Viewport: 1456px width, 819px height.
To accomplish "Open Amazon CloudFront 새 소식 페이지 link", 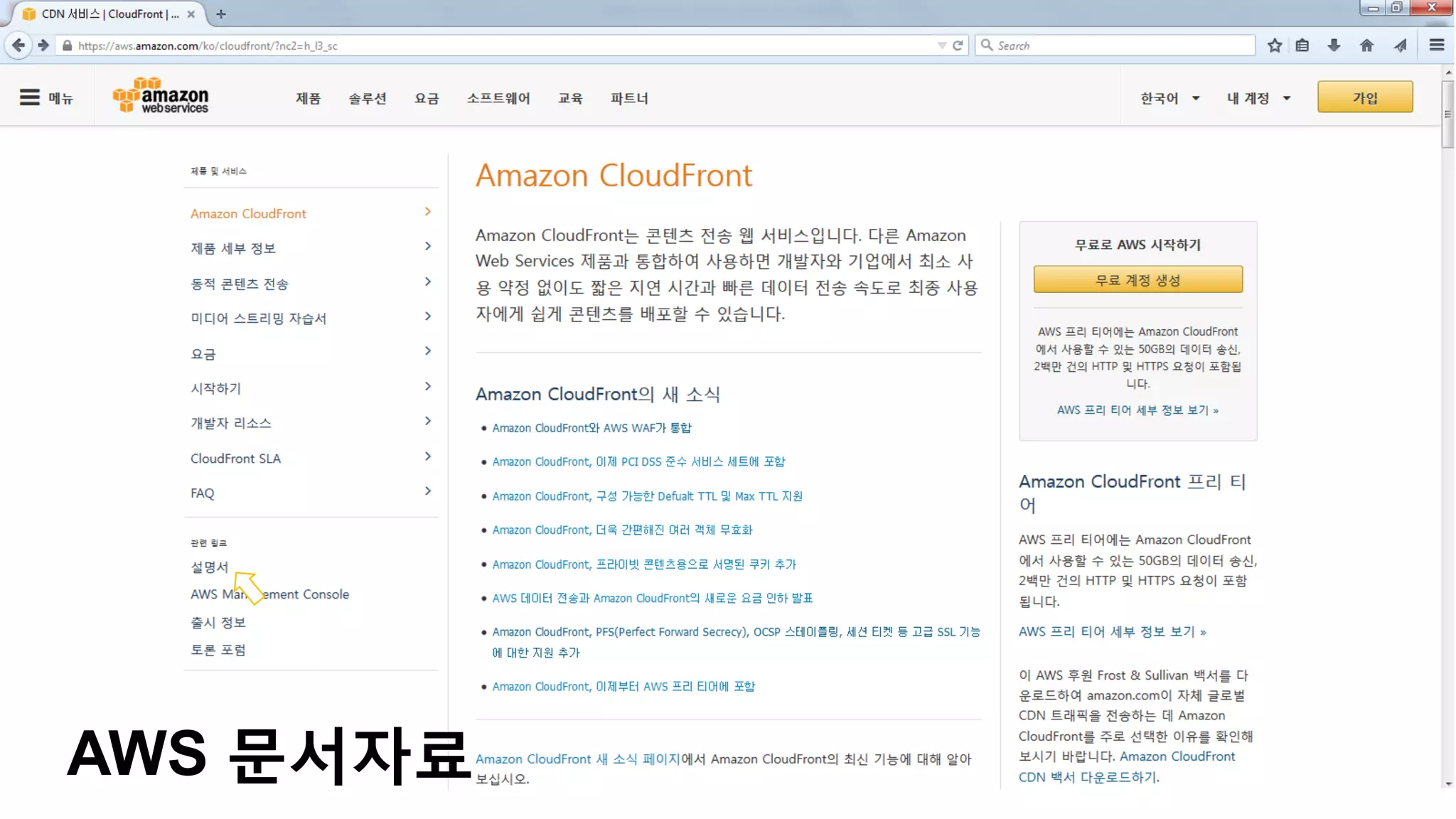I will [577, 759].
